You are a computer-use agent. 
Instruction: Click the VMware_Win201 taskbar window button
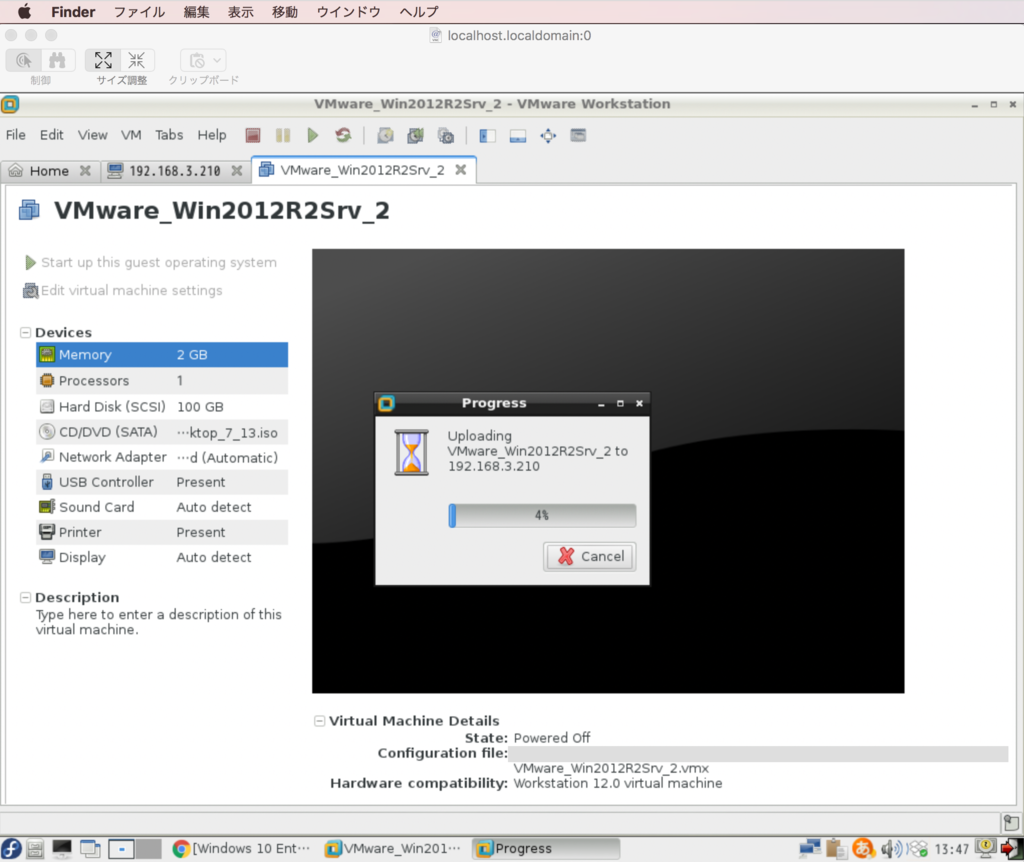[393, 848]
